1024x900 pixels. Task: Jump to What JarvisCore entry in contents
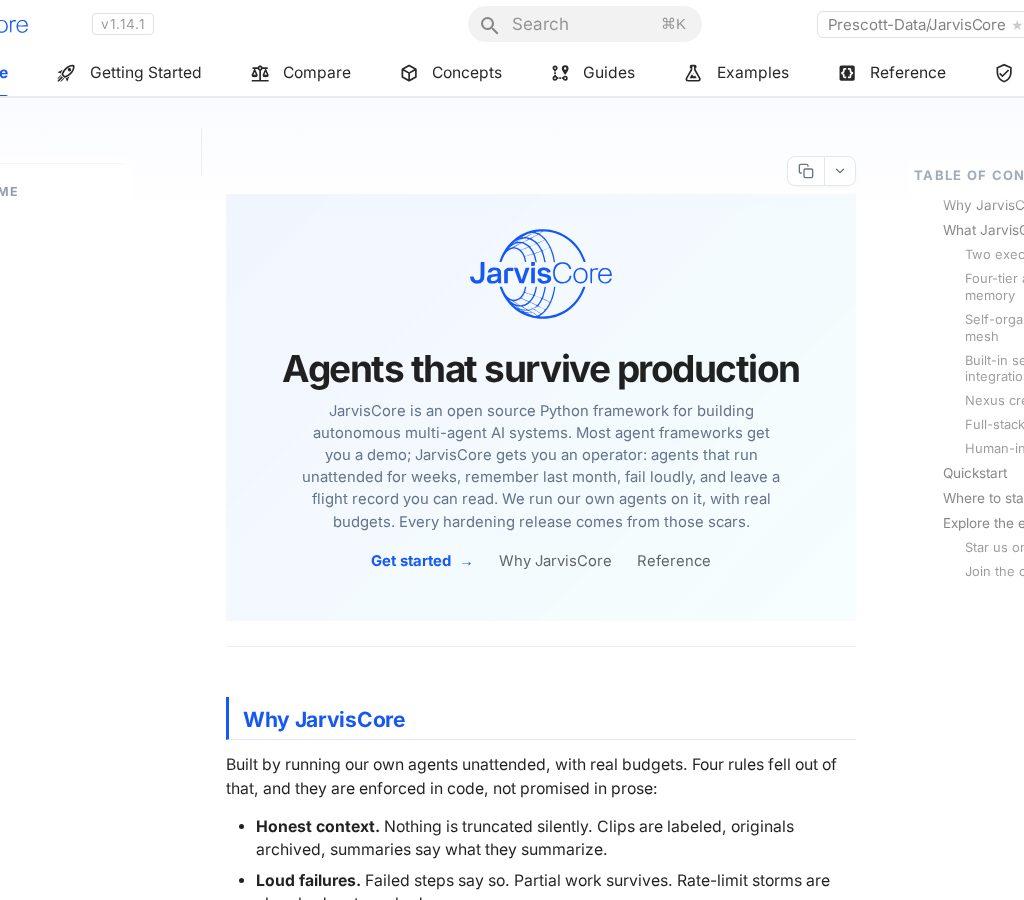983,231
